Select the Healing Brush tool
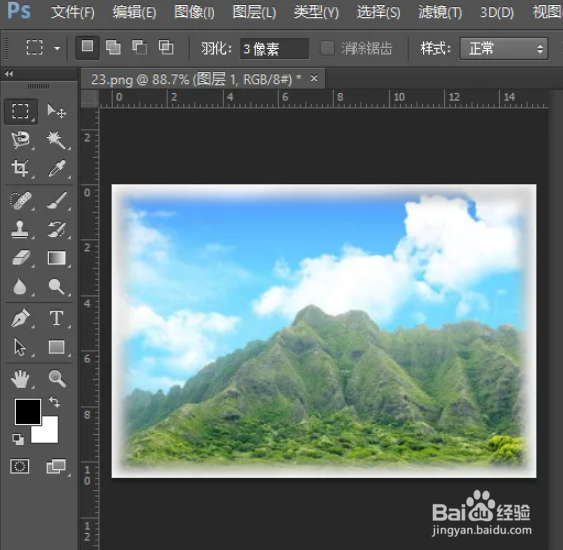 [x=20, y=200]
